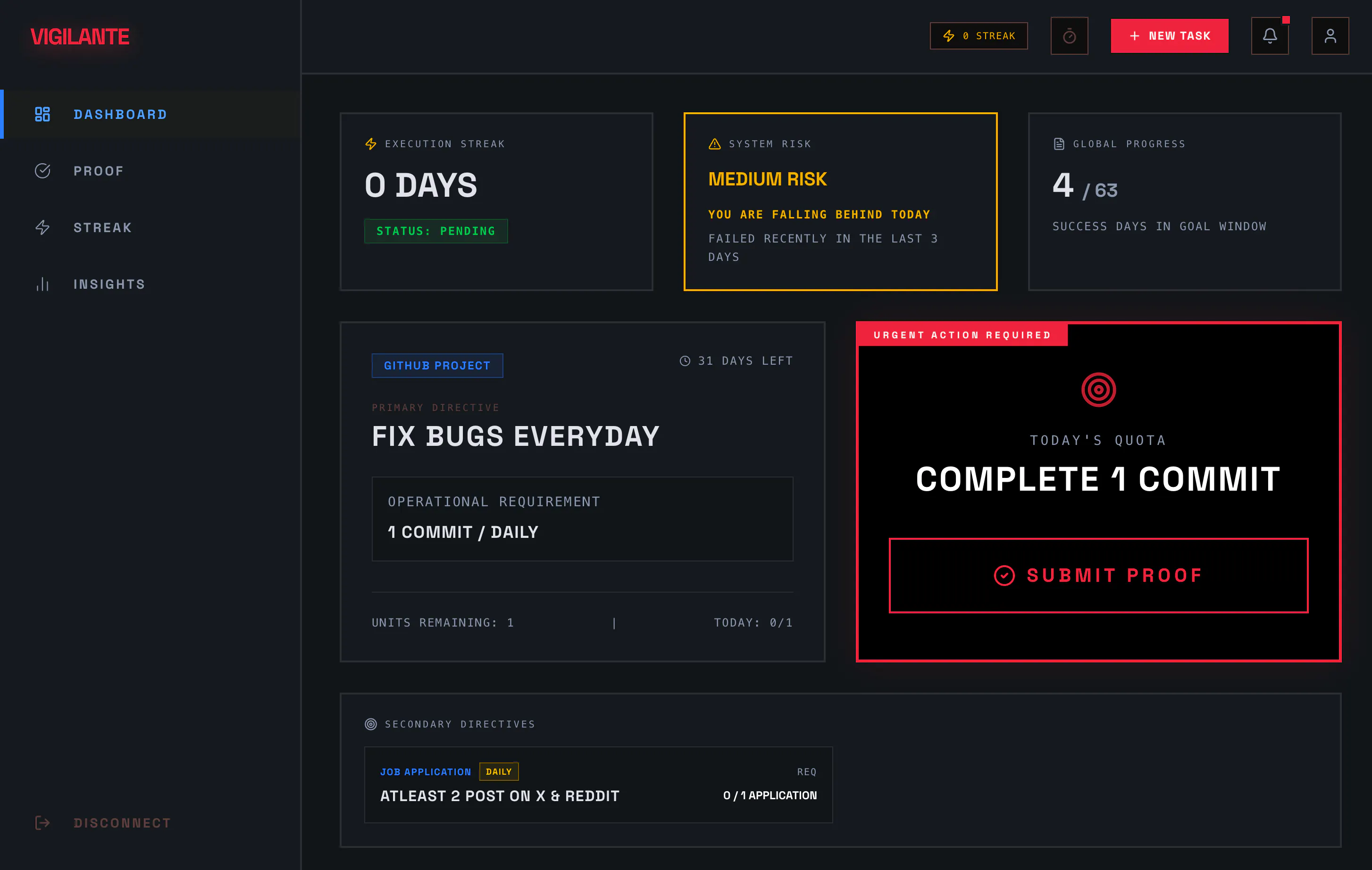Image resolution: width=1372 pixels, height=870 pixels.
Task: Click the Streak lightning icon in sidebar
Action: pyautogui.click(x=43, y=227)
